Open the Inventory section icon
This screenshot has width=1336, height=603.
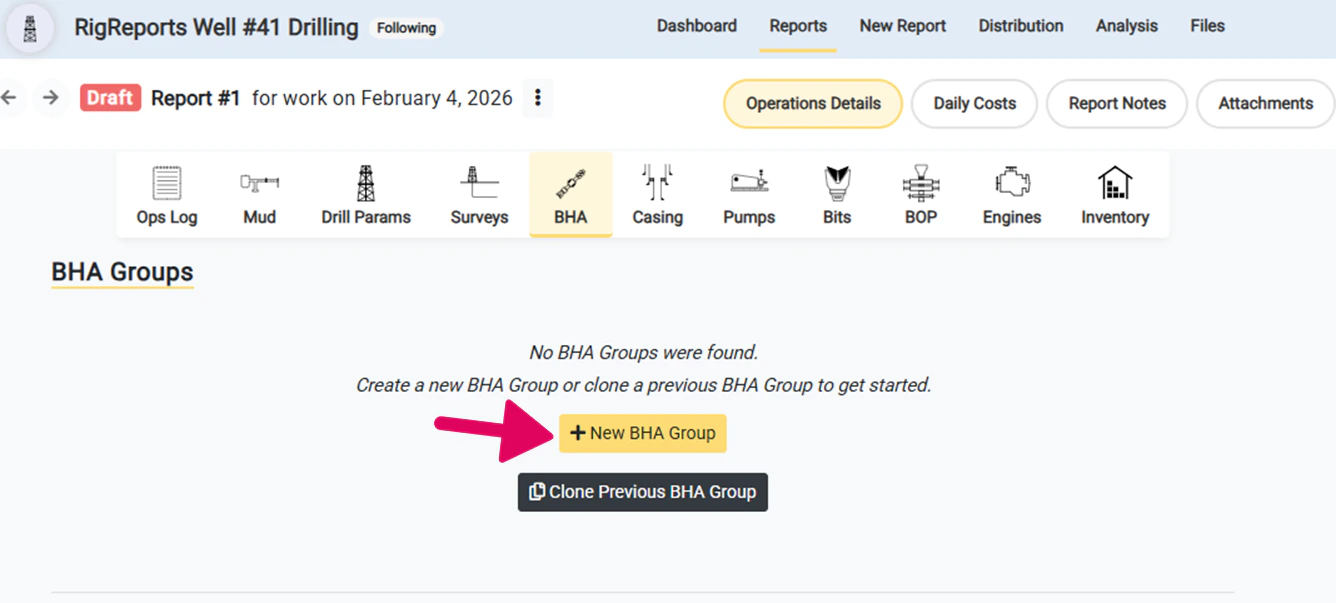pos(1114,193)
